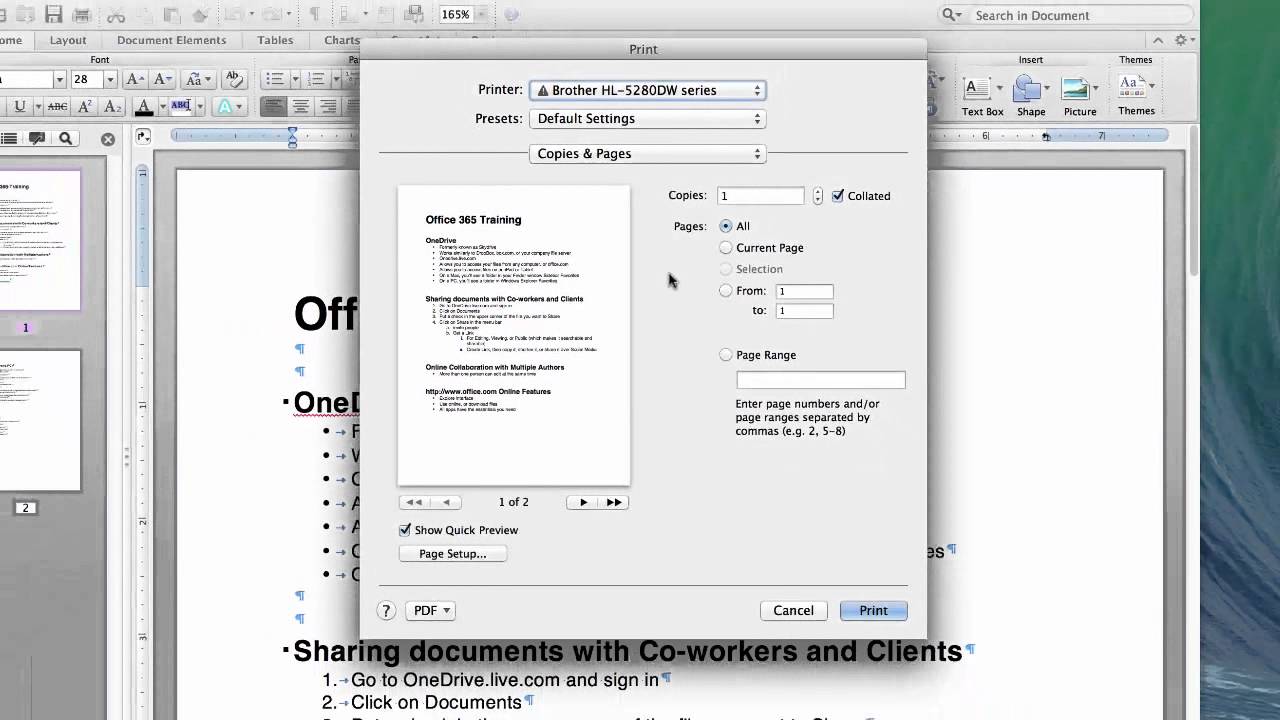
Task: Click the Align Text Left icon
Action: [273, 106]
